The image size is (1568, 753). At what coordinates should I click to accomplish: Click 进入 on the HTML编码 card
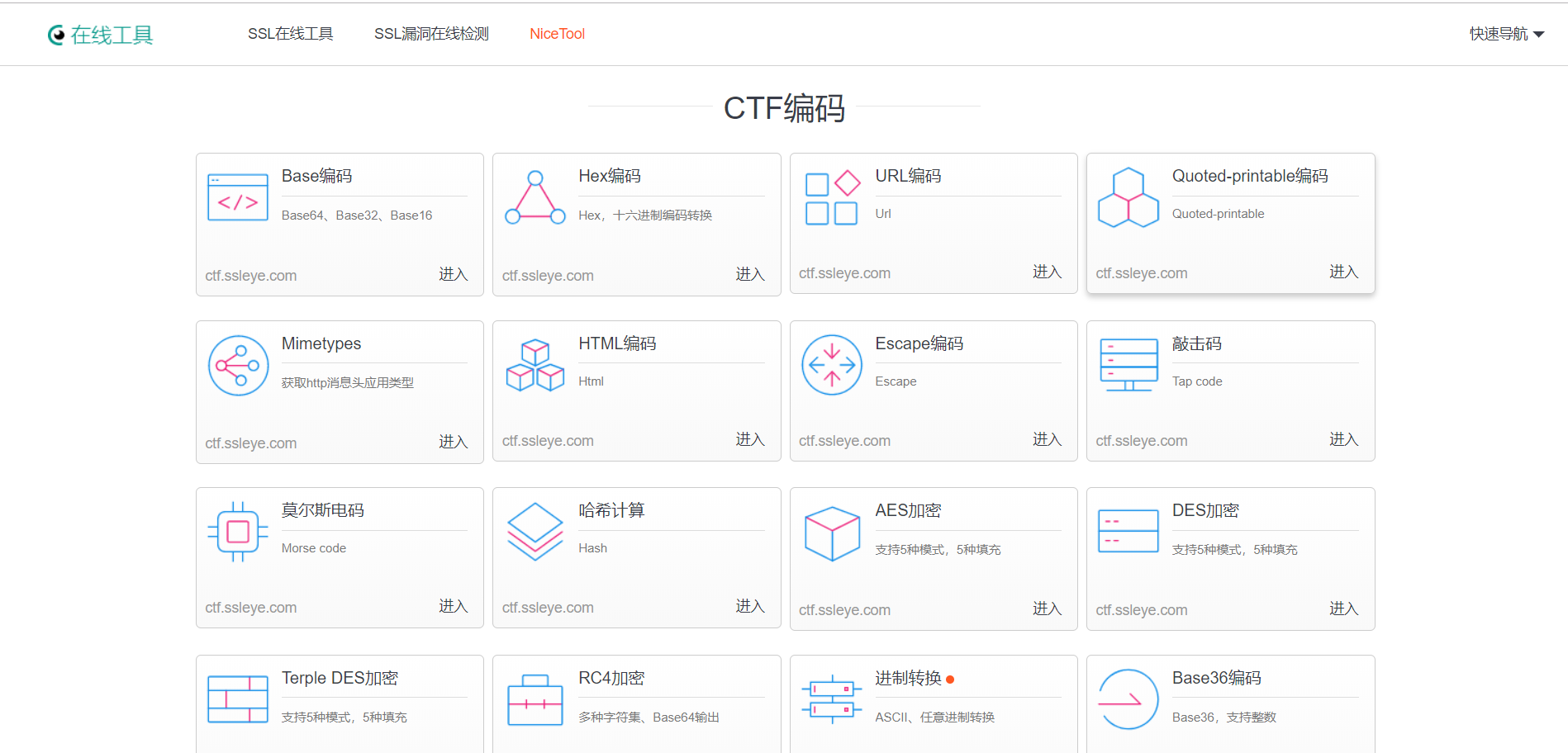point(750,439)
